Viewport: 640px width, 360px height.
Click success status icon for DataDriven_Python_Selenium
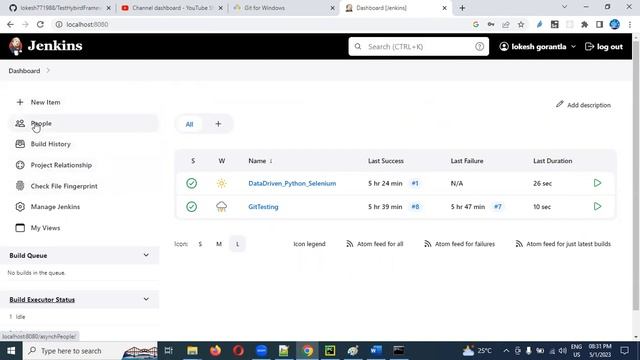(191, 183)
